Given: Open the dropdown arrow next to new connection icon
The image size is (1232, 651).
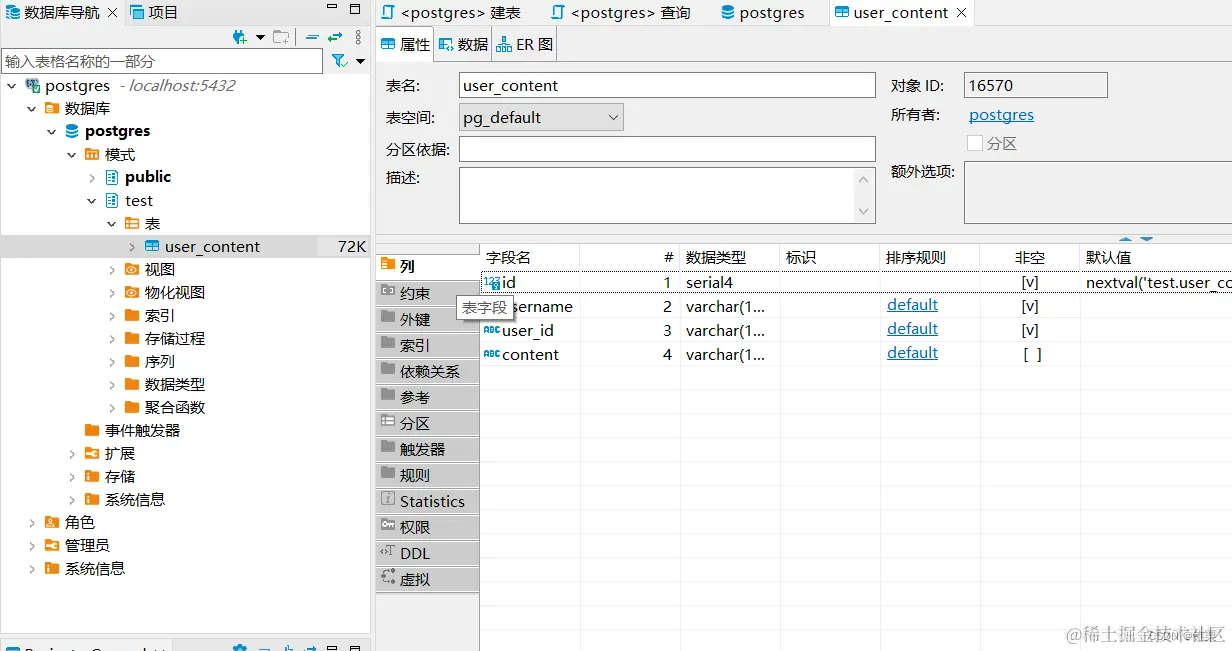Looking at the screenshot, I should click(260, 37).
